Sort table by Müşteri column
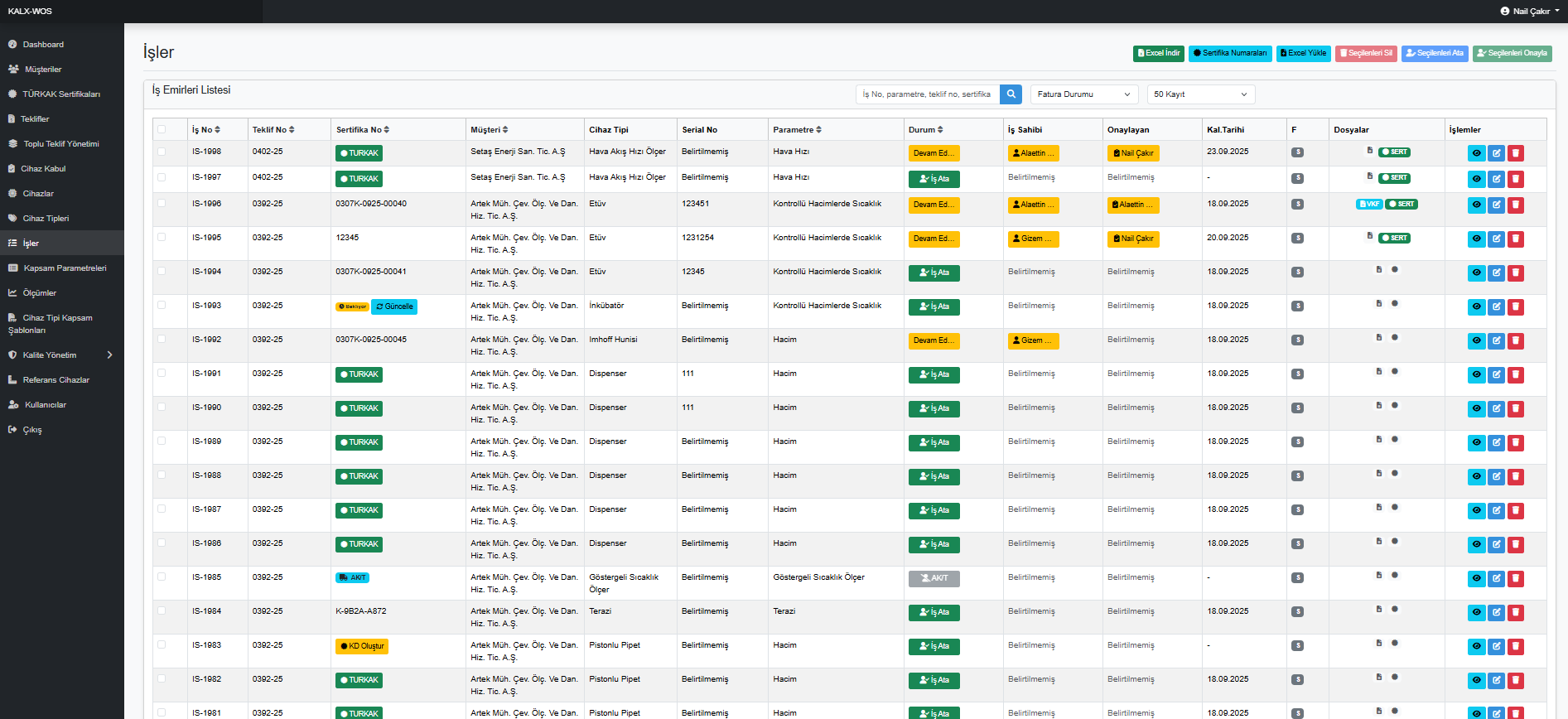Screen dimensions: 1568x719 pyautogui.click(x=490, y=130)
